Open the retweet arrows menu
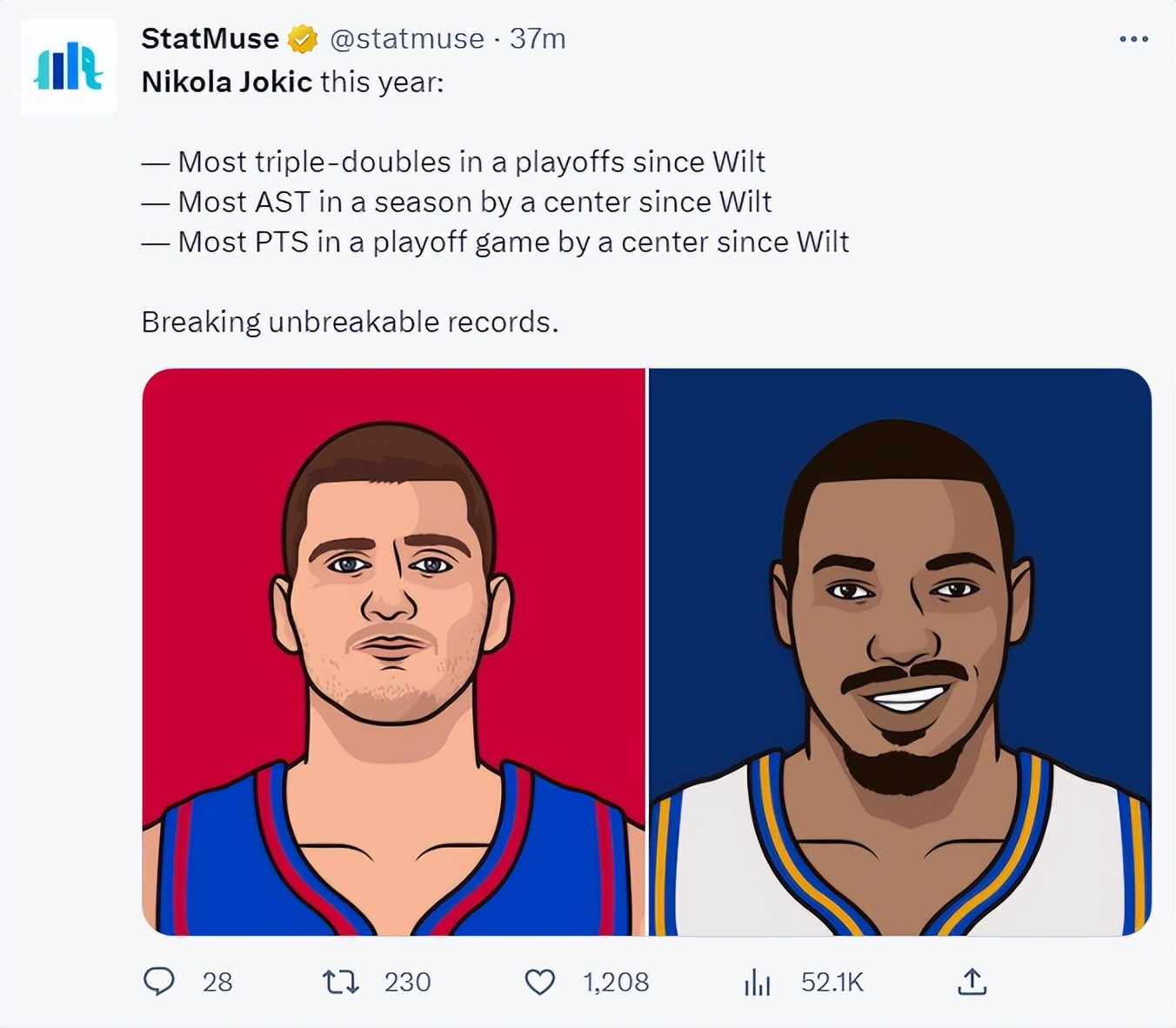This screenshot has width=1176, height=1028. point(340,982)
